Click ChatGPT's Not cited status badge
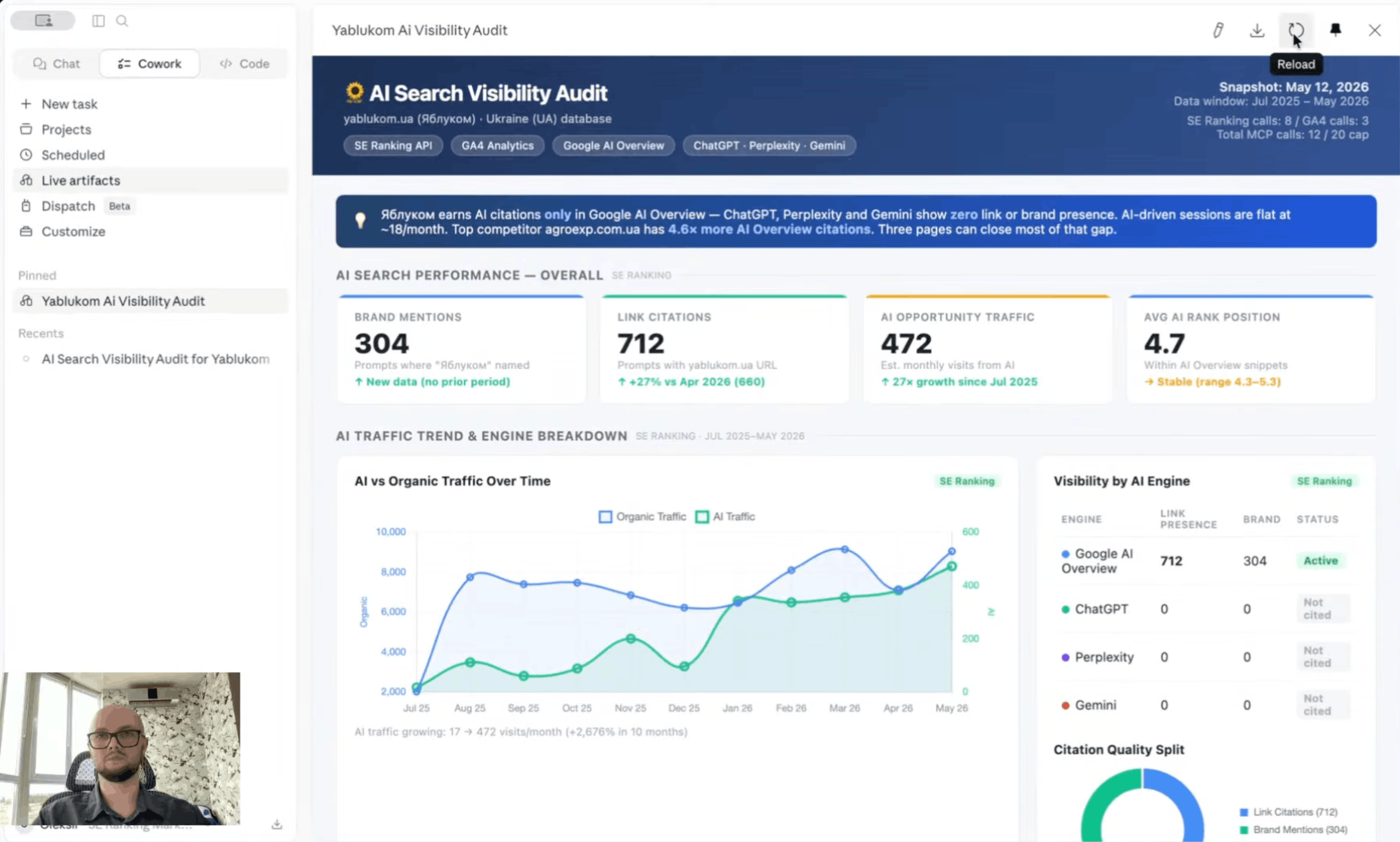This screenshot has height=842, width=1400. [x=1323, y=608]
